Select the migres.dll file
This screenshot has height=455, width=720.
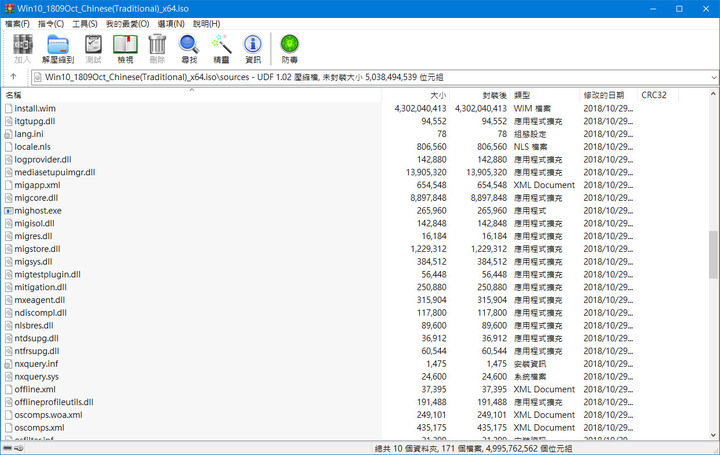click(x=33, y=236)
